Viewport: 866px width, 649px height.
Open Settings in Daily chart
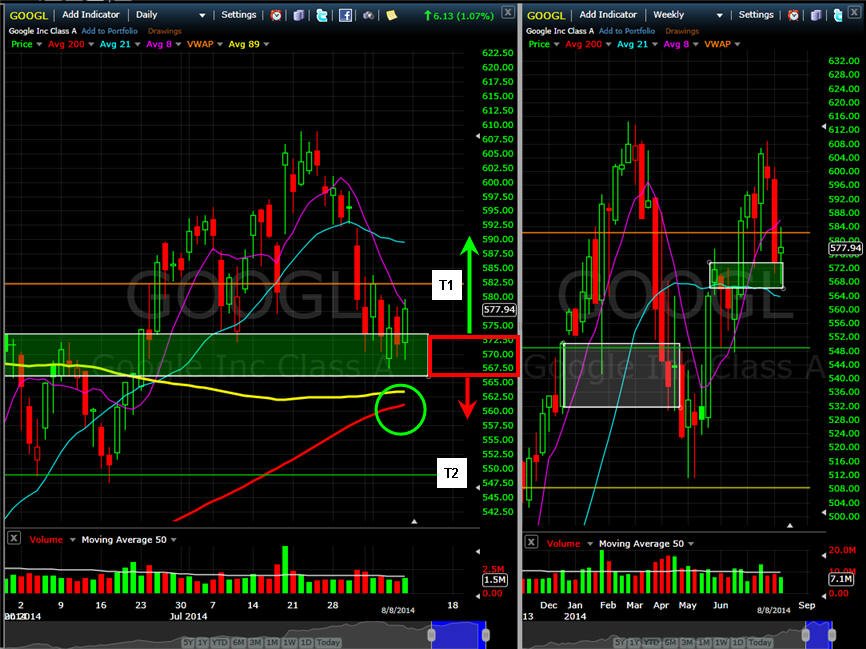239,15
